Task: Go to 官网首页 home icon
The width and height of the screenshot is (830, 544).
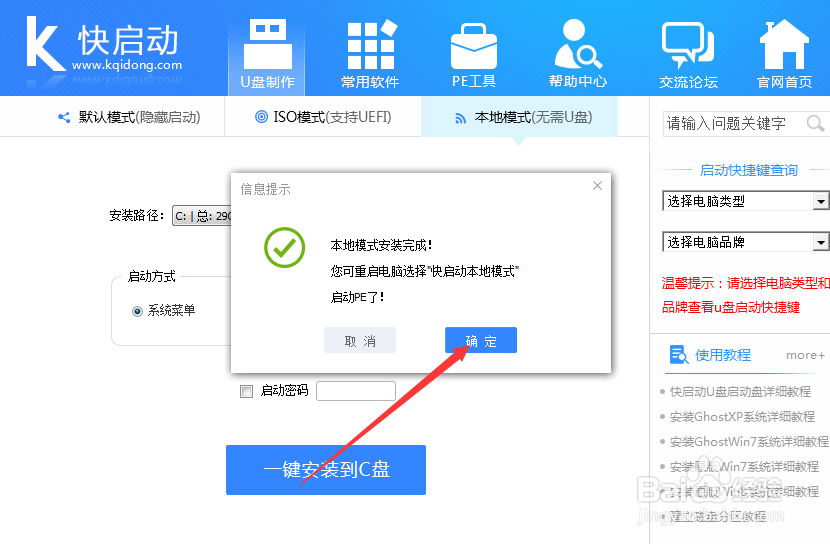Action: coord(784,44)
